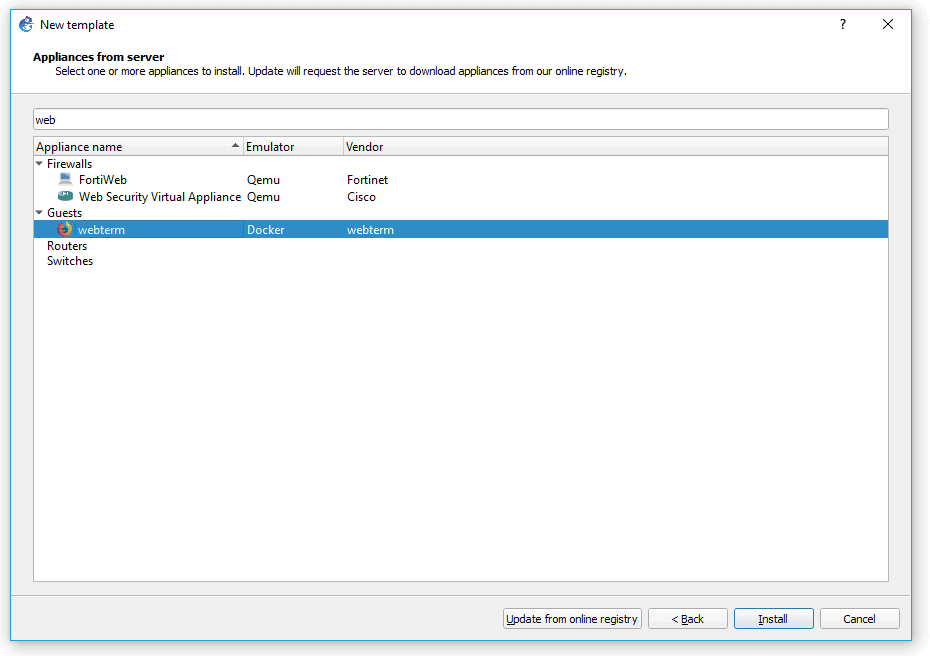930x656 pixels.
Task: Collapse the Firewalls category
Action: coord(39,163)
